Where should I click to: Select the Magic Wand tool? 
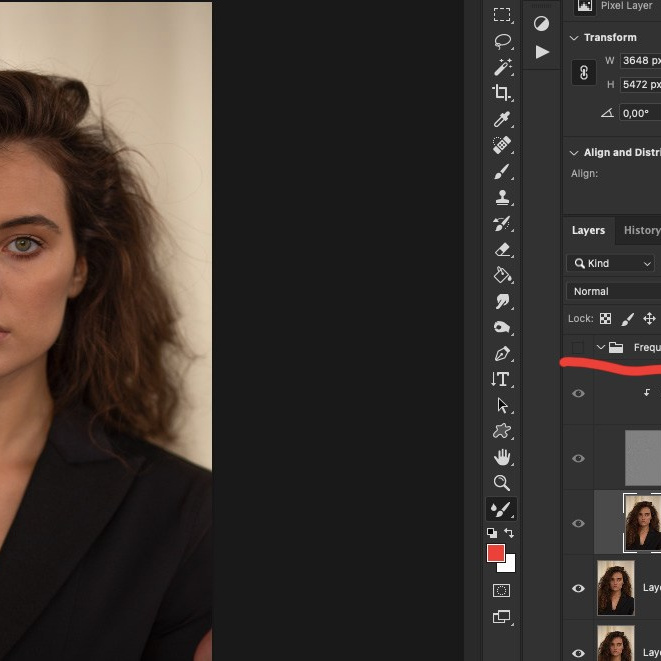click(502, 67)
